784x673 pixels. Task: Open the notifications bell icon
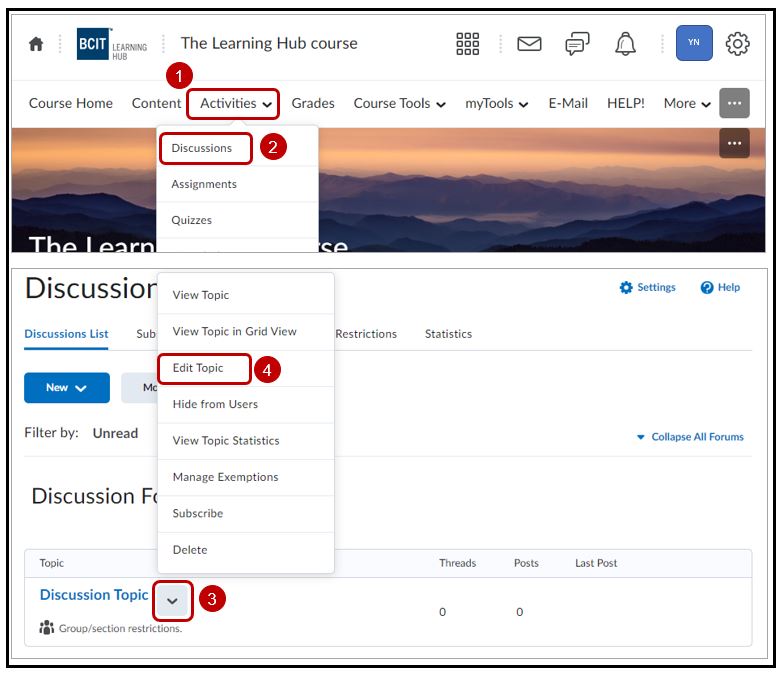click(626, 44)
